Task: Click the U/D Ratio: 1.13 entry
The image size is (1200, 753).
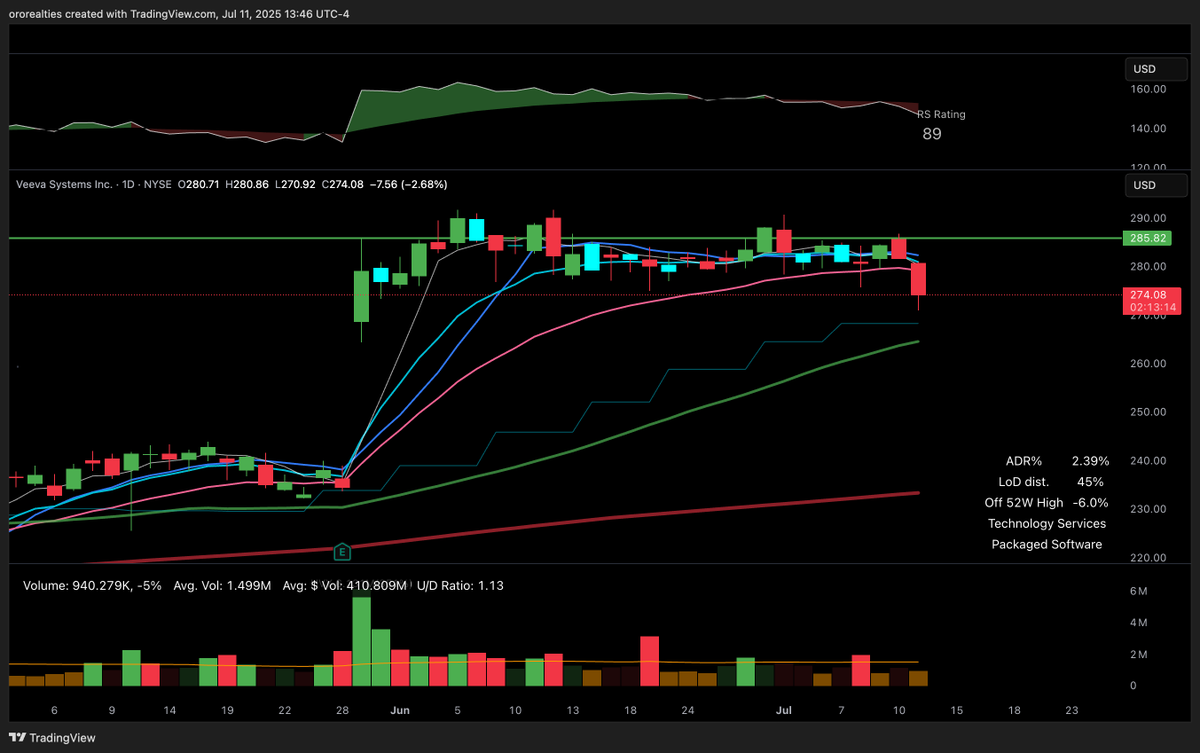Action: 460,585
